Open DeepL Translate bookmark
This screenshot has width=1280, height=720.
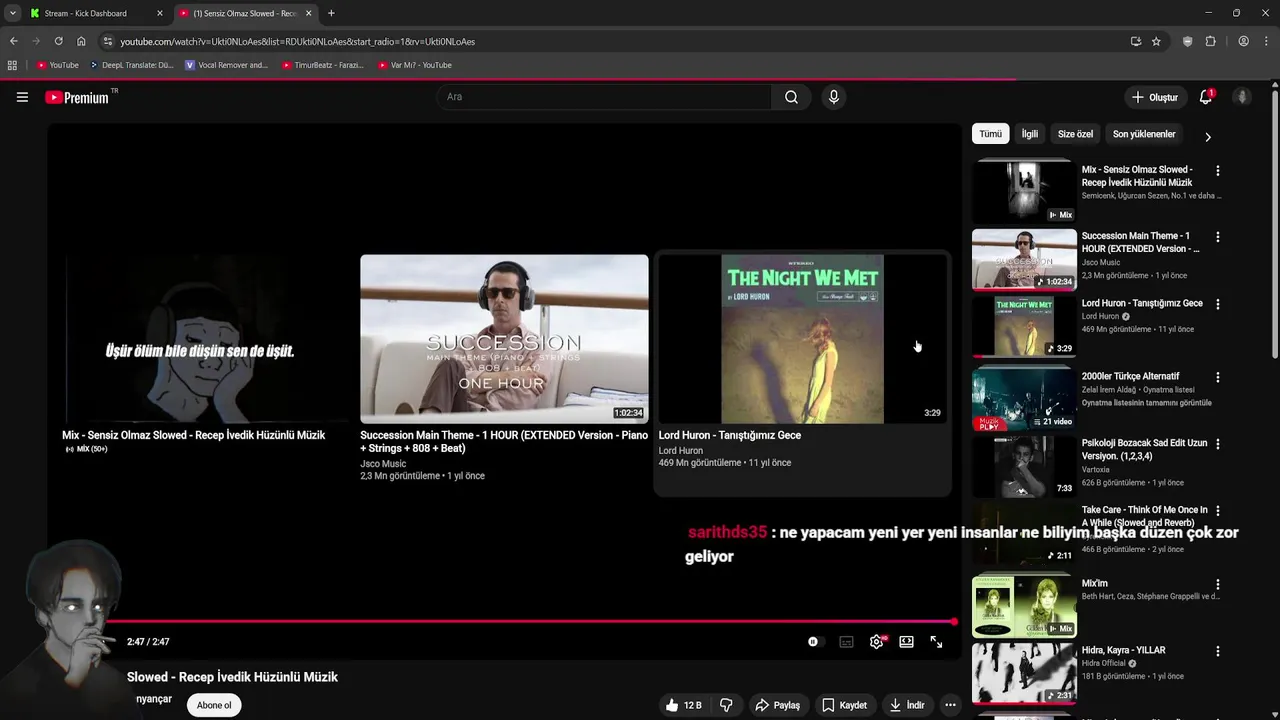(x=132, y=65)
